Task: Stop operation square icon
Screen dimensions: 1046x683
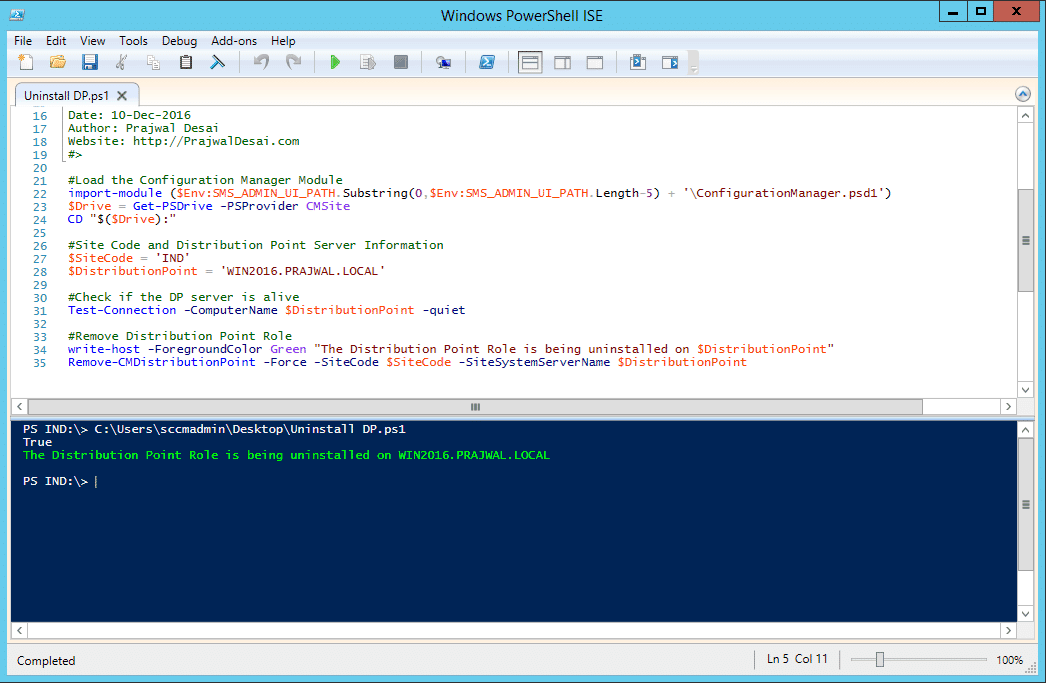Action: [x=400, y=63]
